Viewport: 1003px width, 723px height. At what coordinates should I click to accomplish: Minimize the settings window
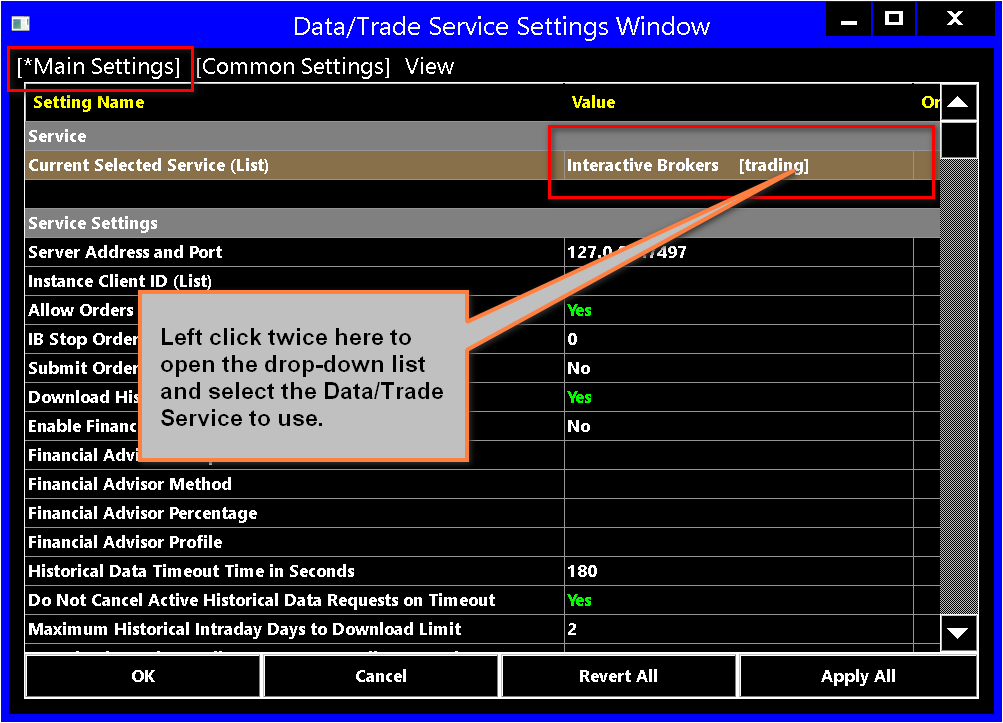848,19
